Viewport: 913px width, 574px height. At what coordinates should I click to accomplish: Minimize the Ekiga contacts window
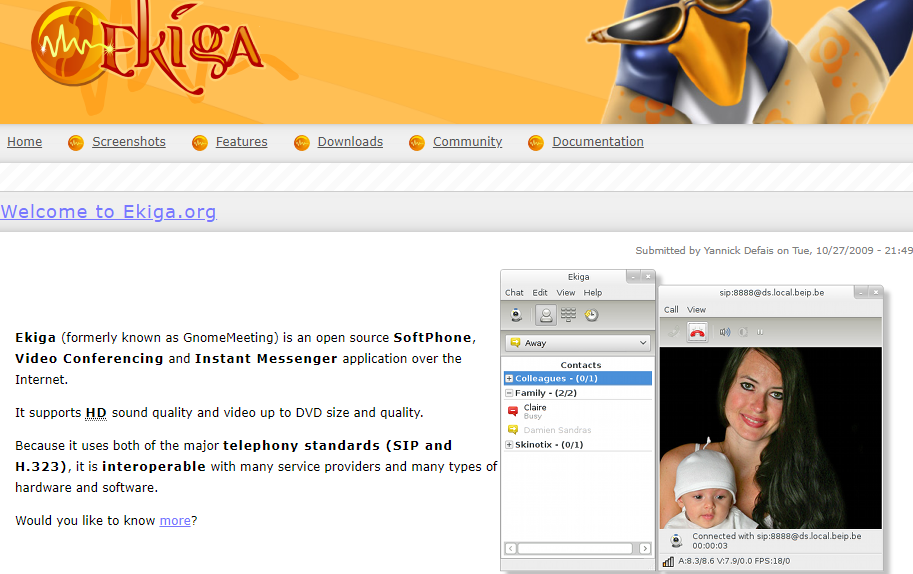tap(634, 277)
